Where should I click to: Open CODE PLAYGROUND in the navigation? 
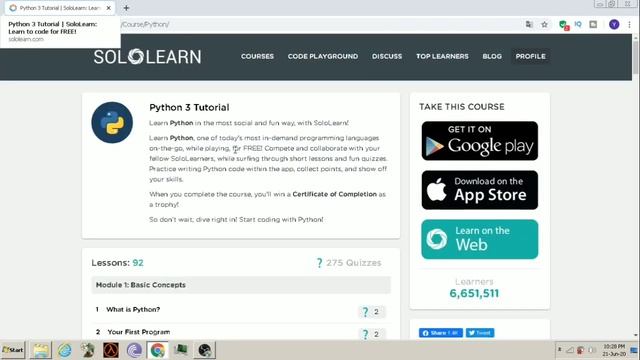[x=323, y=56]
